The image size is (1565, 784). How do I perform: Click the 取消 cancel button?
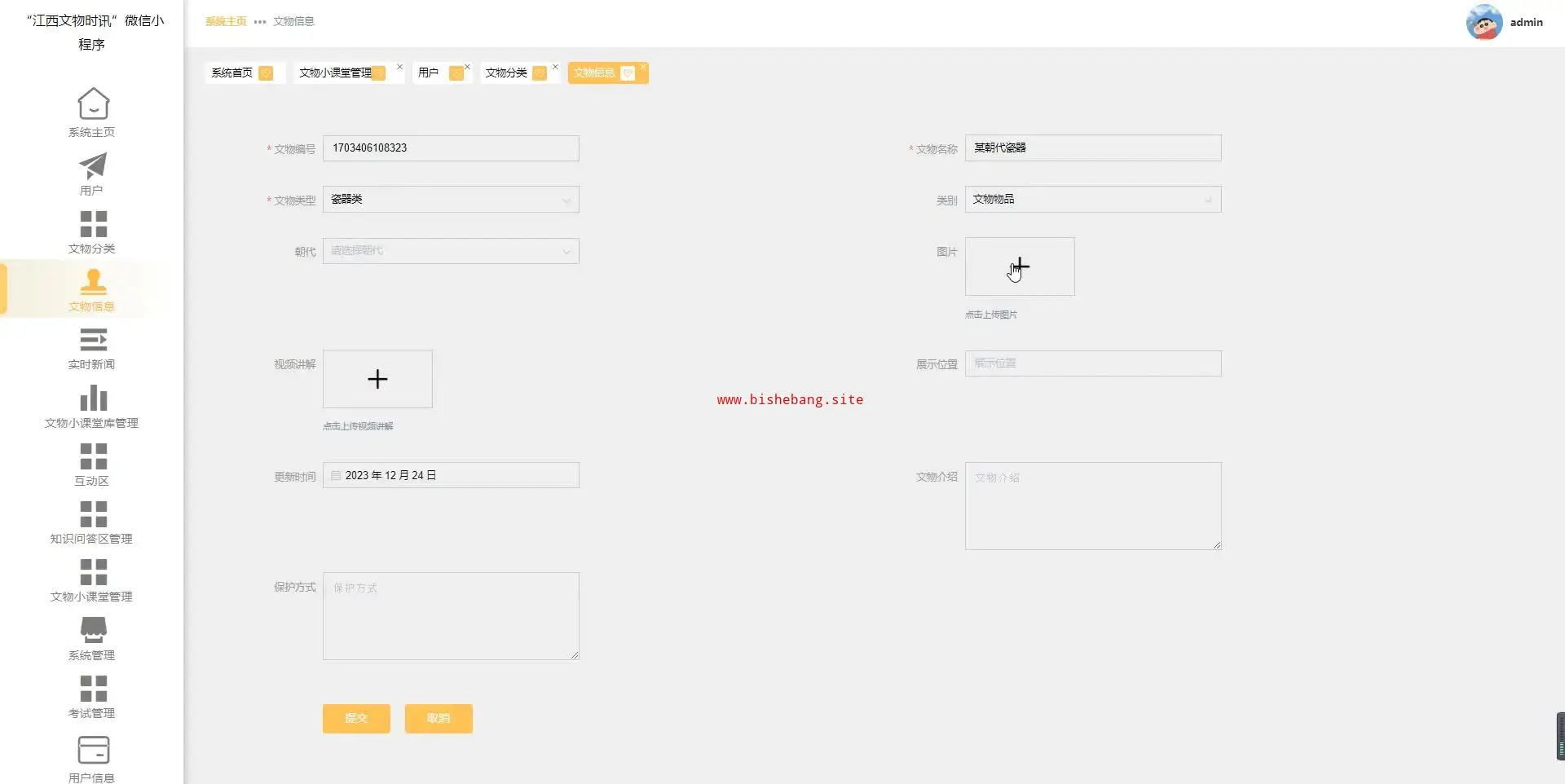coord(439,719)
